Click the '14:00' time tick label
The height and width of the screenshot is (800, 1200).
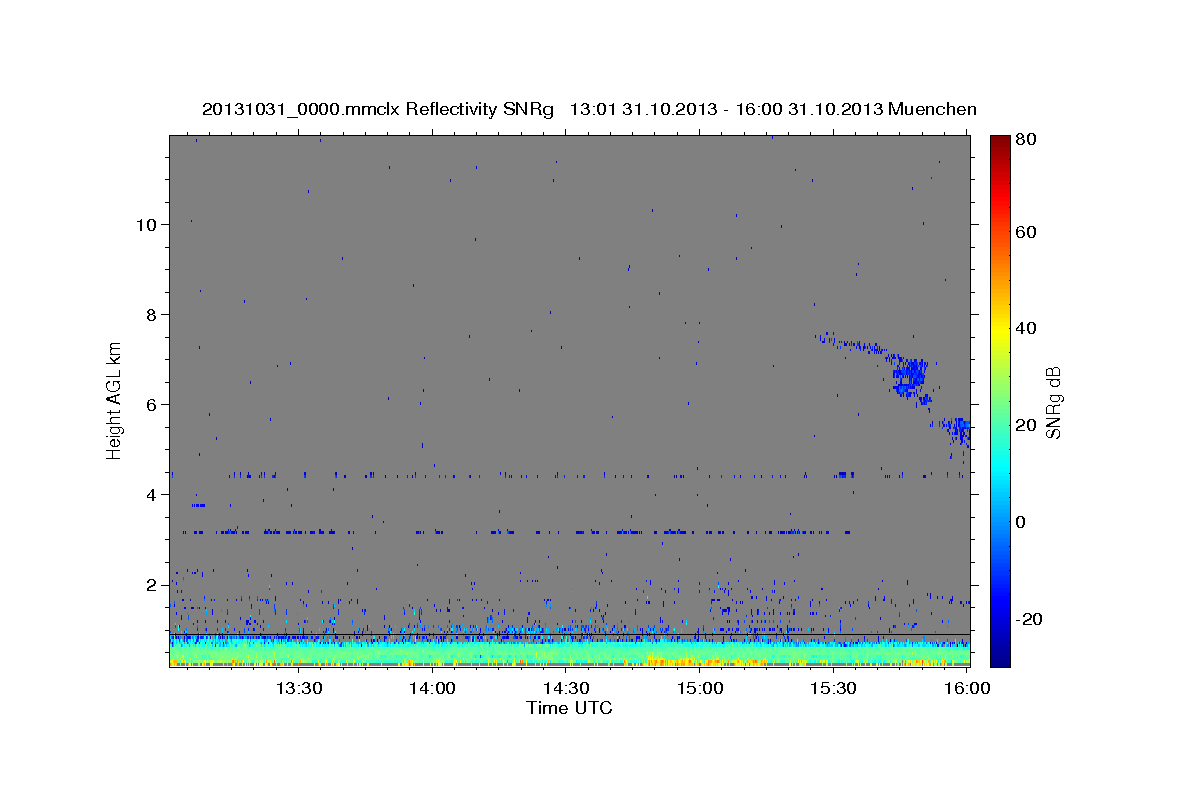tap(433, 688)
